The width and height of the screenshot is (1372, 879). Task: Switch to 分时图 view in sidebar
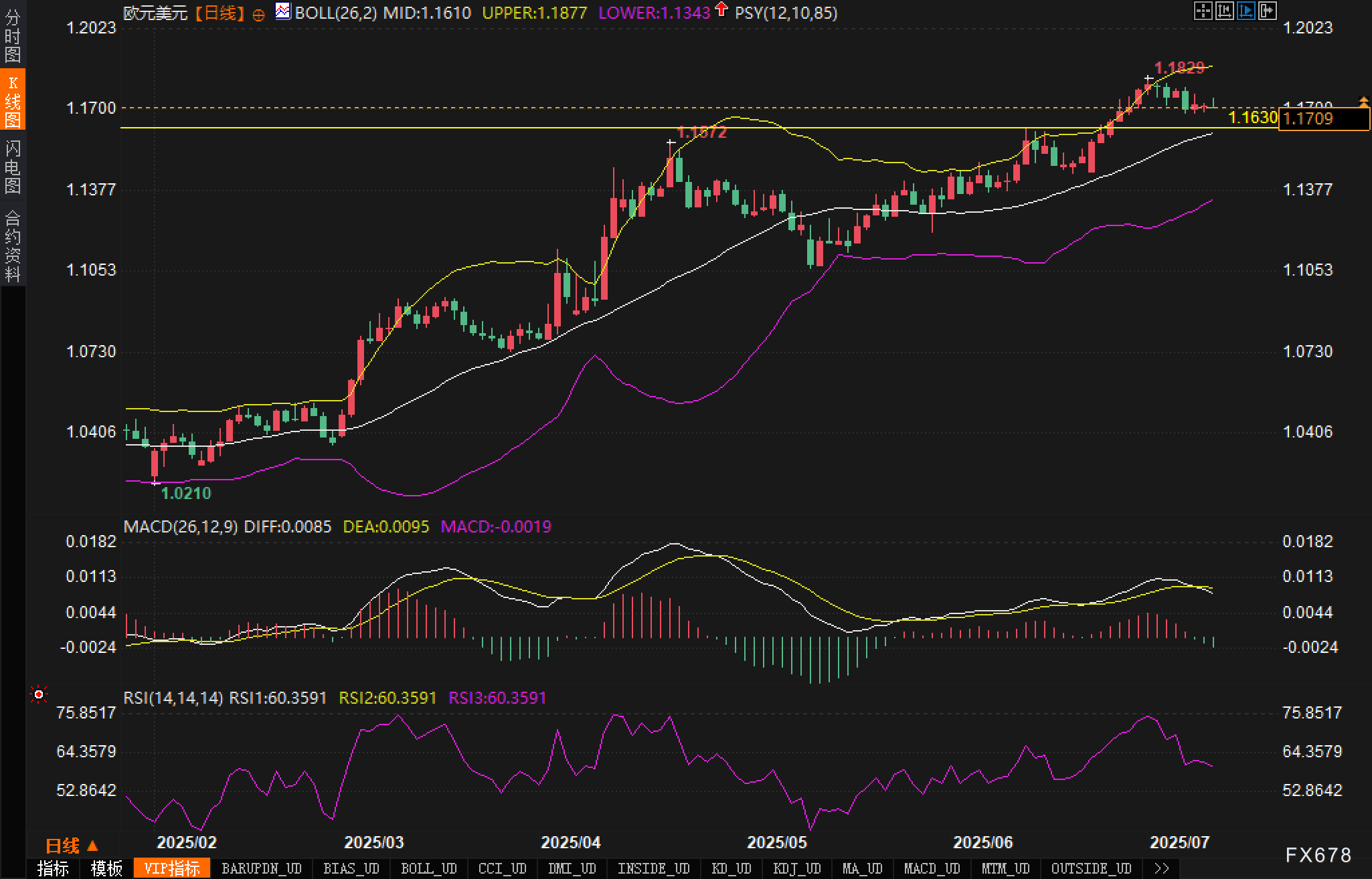point(13,36)
